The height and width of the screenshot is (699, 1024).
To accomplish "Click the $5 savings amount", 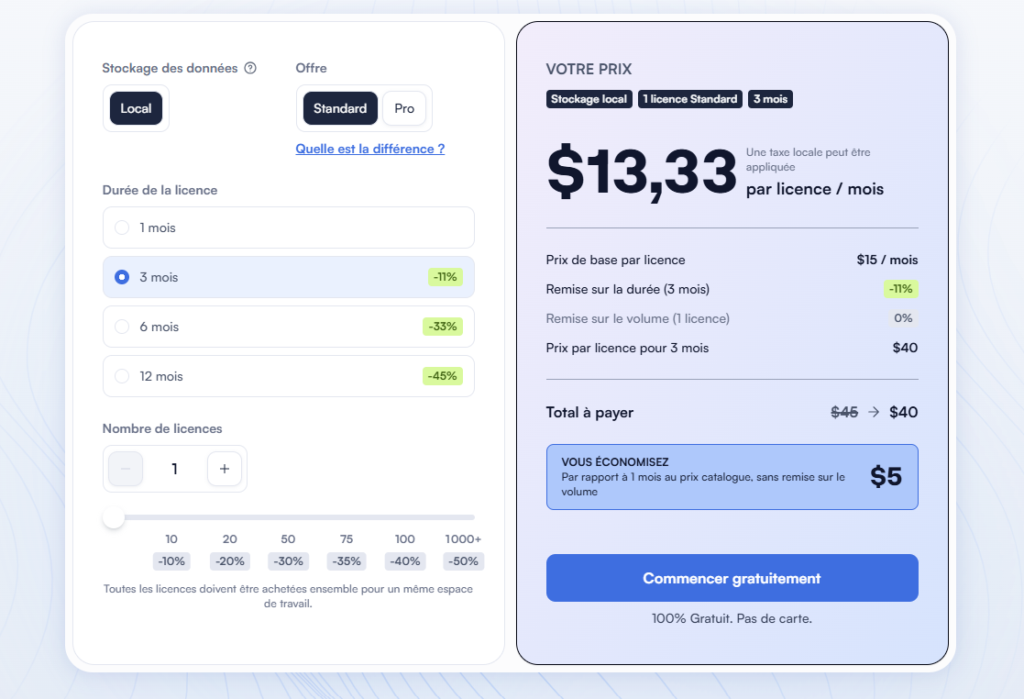I will coord(886,476).
